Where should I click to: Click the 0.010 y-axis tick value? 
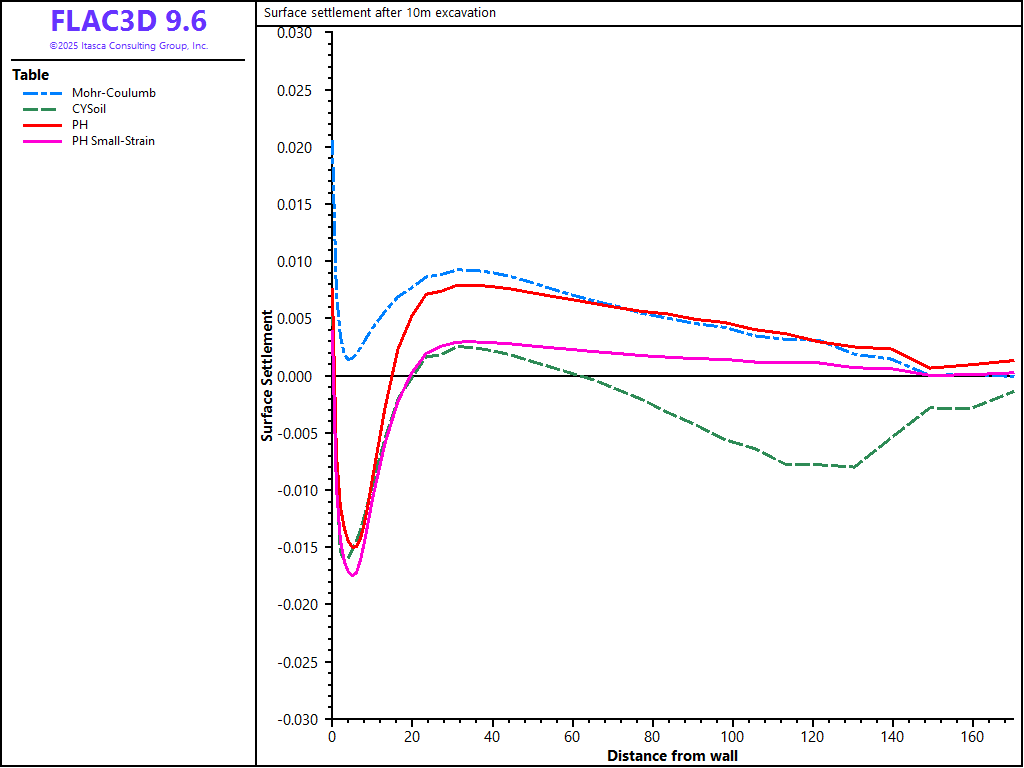[294, 262]
